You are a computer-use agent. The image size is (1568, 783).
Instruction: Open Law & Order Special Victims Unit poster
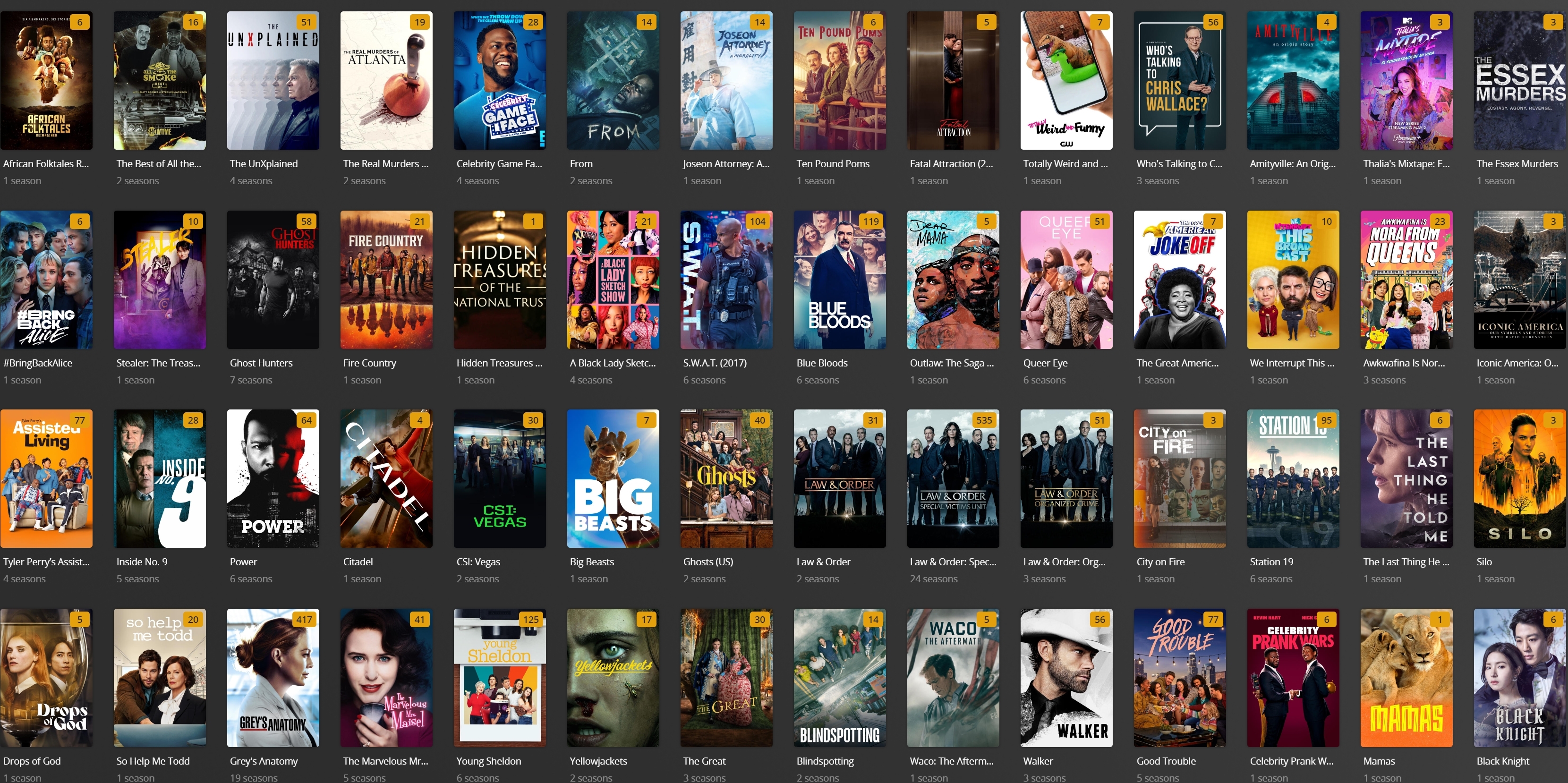point(953,478)
